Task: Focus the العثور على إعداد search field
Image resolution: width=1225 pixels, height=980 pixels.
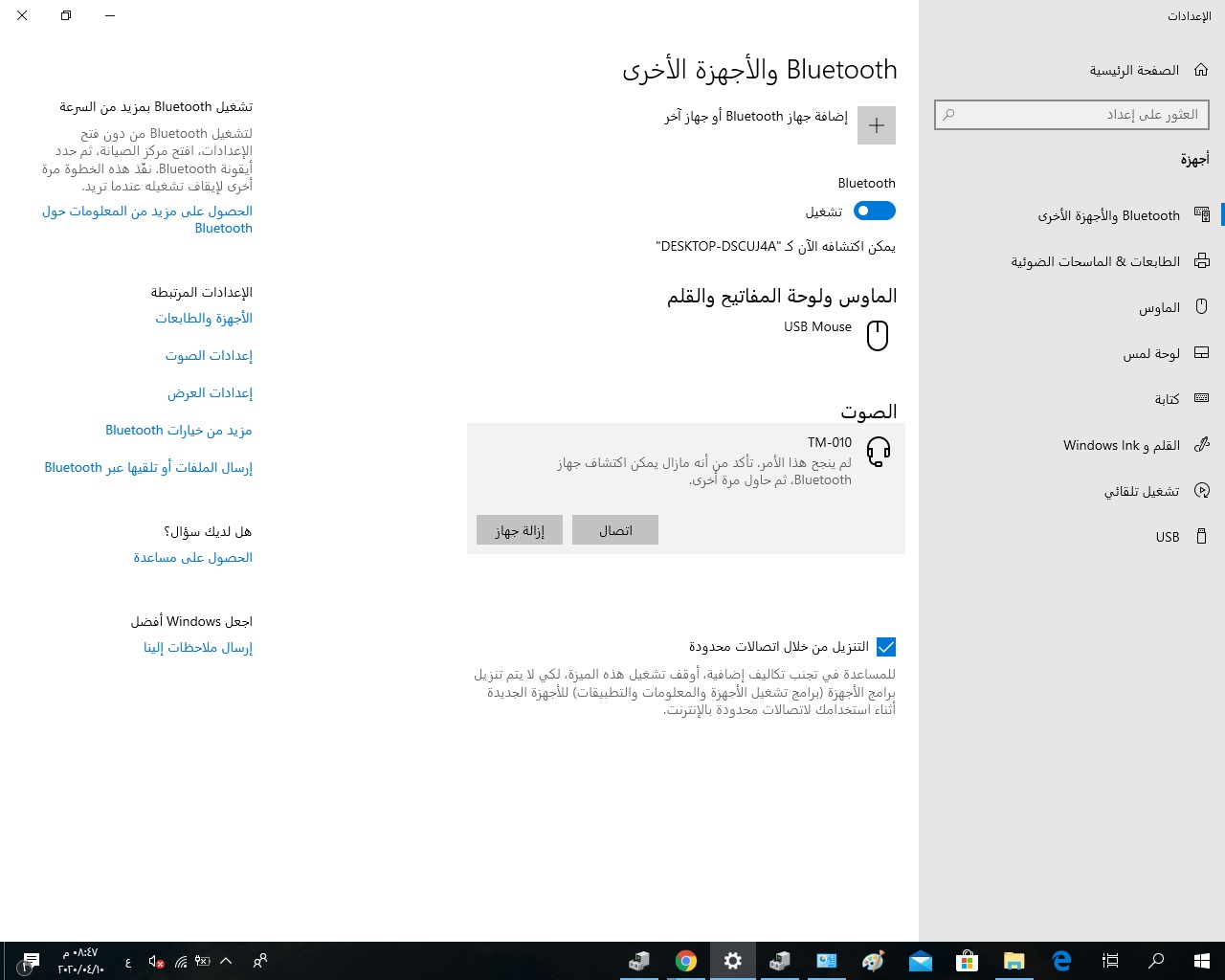Action: pyautogui.click(x=1072, y=115)
